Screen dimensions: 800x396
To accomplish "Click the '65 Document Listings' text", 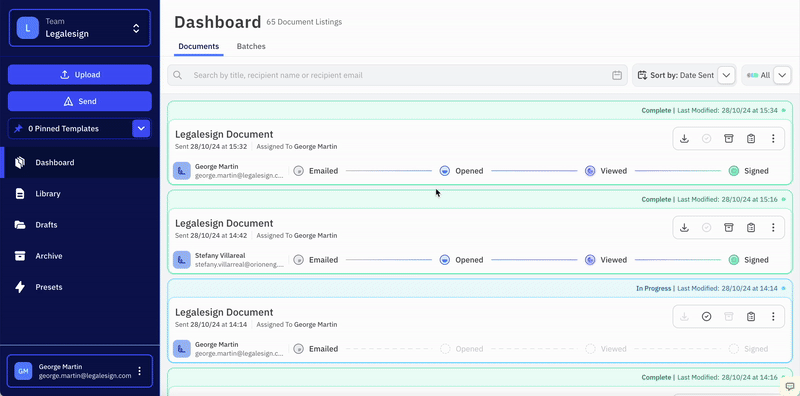I will 304,22.
